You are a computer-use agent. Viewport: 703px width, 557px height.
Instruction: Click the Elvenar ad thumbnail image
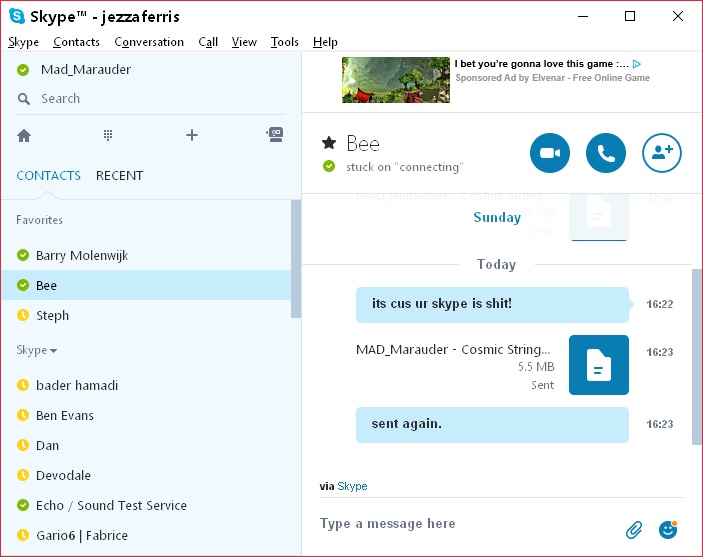tap(395, 80)
